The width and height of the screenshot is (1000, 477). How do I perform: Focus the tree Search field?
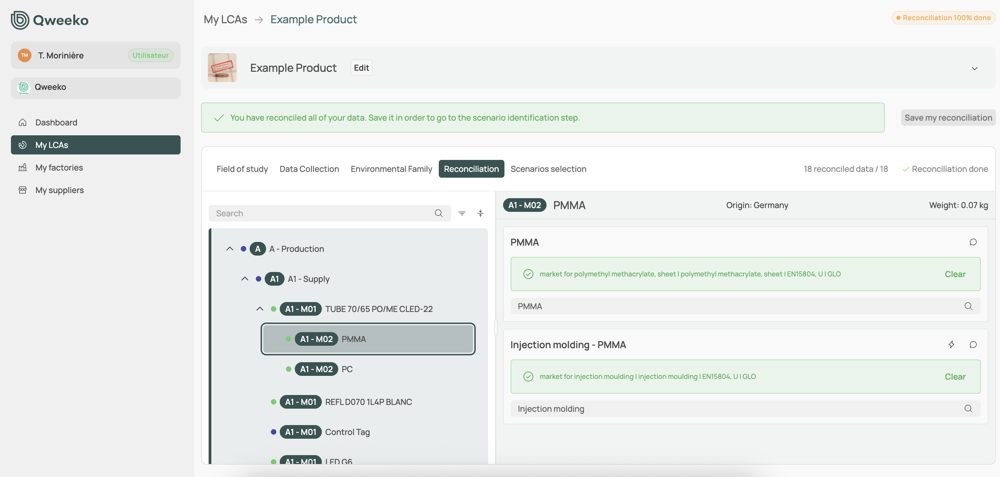pyautogui.click(x=330, y=213)
